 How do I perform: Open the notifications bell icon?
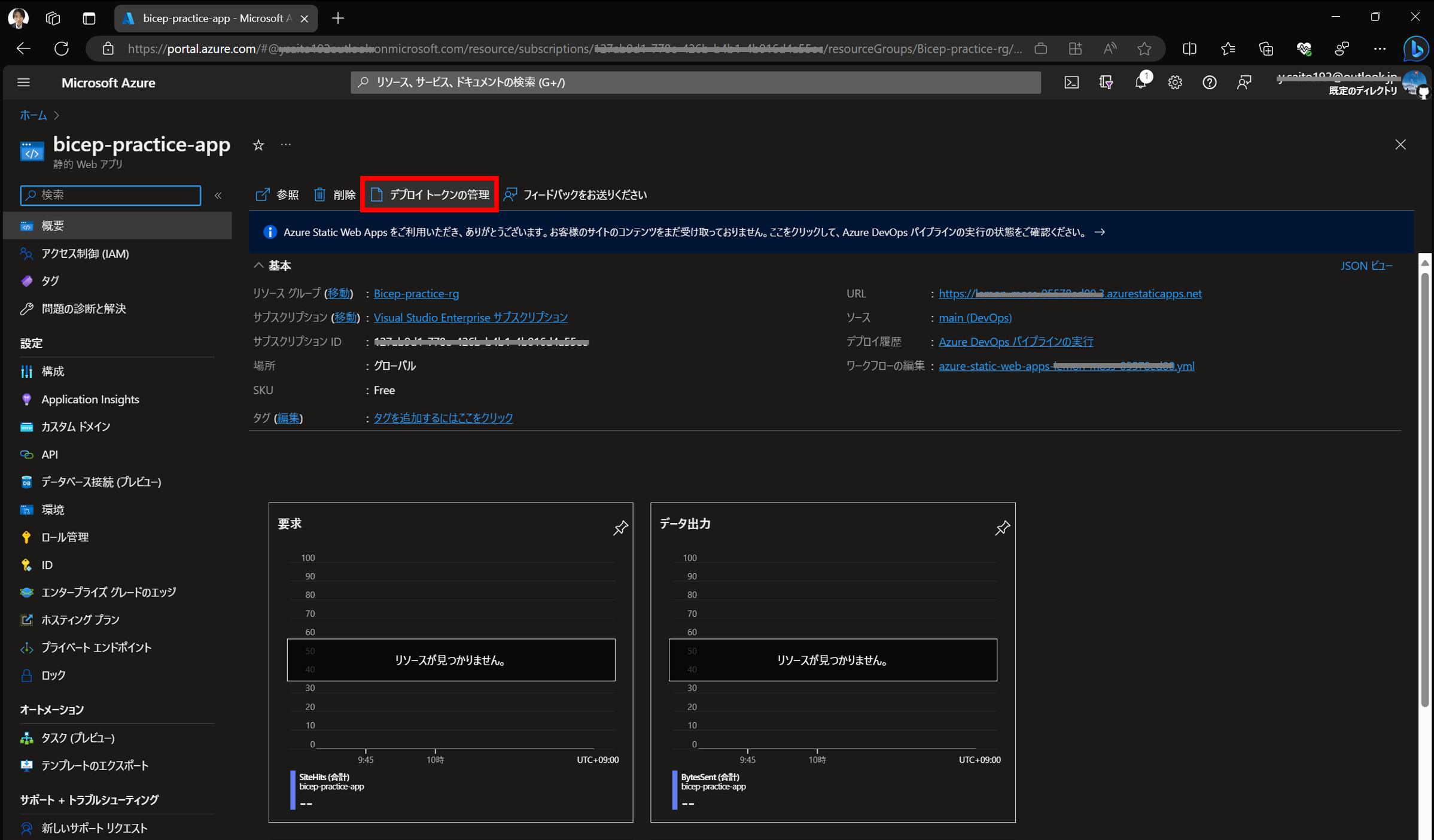point(1140,83)
